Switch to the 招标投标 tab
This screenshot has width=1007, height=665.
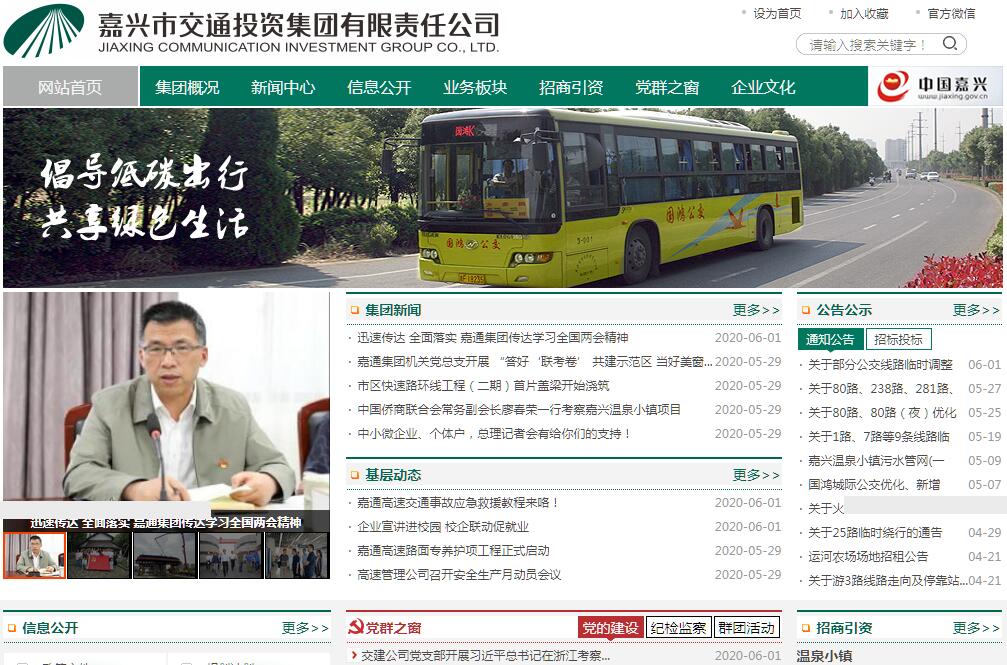pyautogui.click(x=898, y=339)
